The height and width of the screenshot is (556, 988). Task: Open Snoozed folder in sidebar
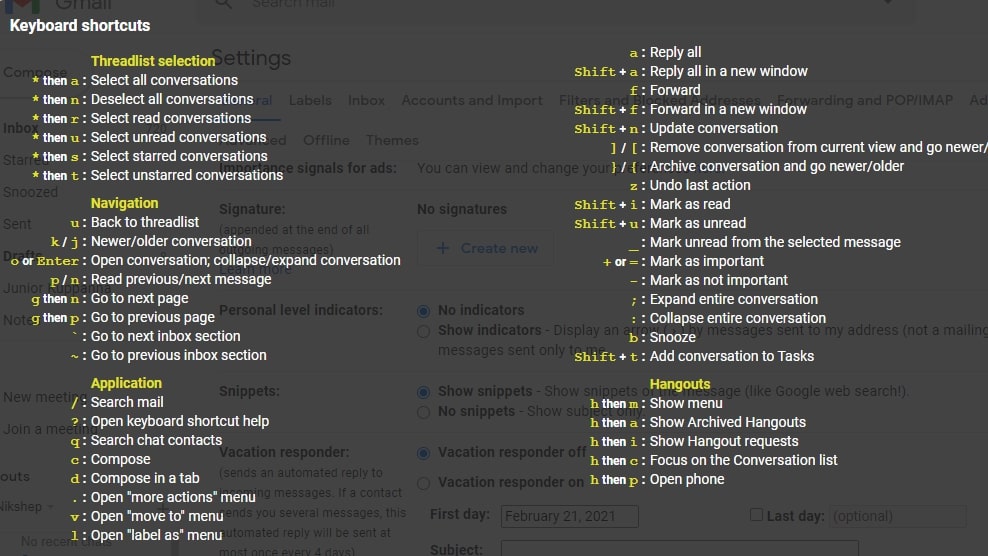30,192
